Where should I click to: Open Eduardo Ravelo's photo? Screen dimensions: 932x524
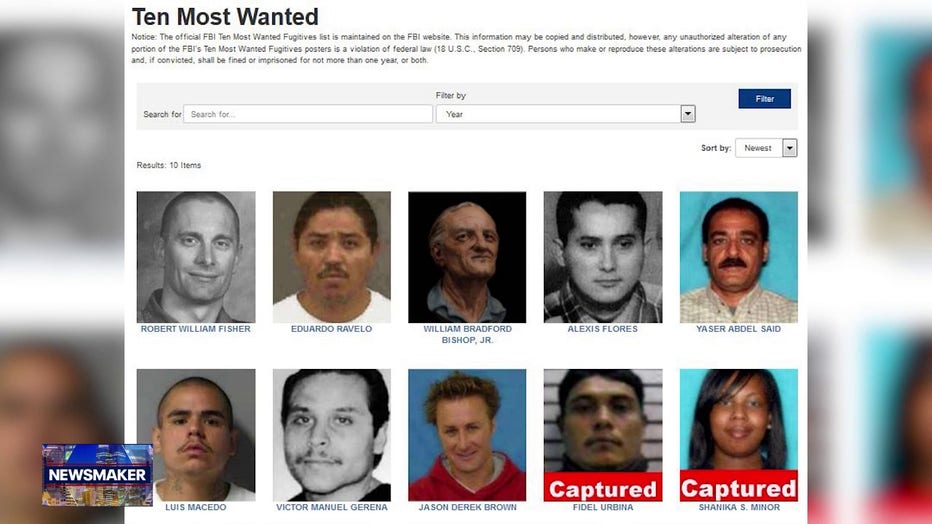332,257
